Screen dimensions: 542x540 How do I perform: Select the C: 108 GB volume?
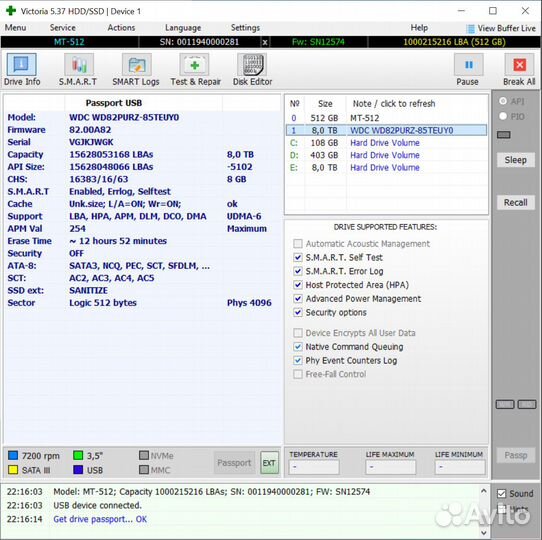tap(386, 143)
